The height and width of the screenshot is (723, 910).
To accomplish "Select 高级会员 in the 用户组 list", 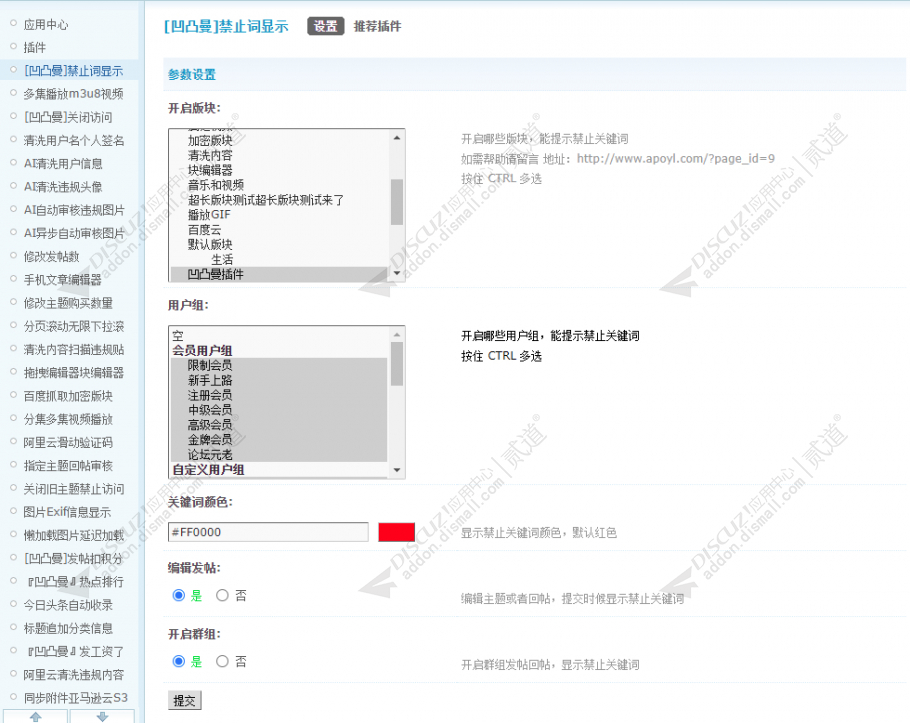I will (279, 425).
